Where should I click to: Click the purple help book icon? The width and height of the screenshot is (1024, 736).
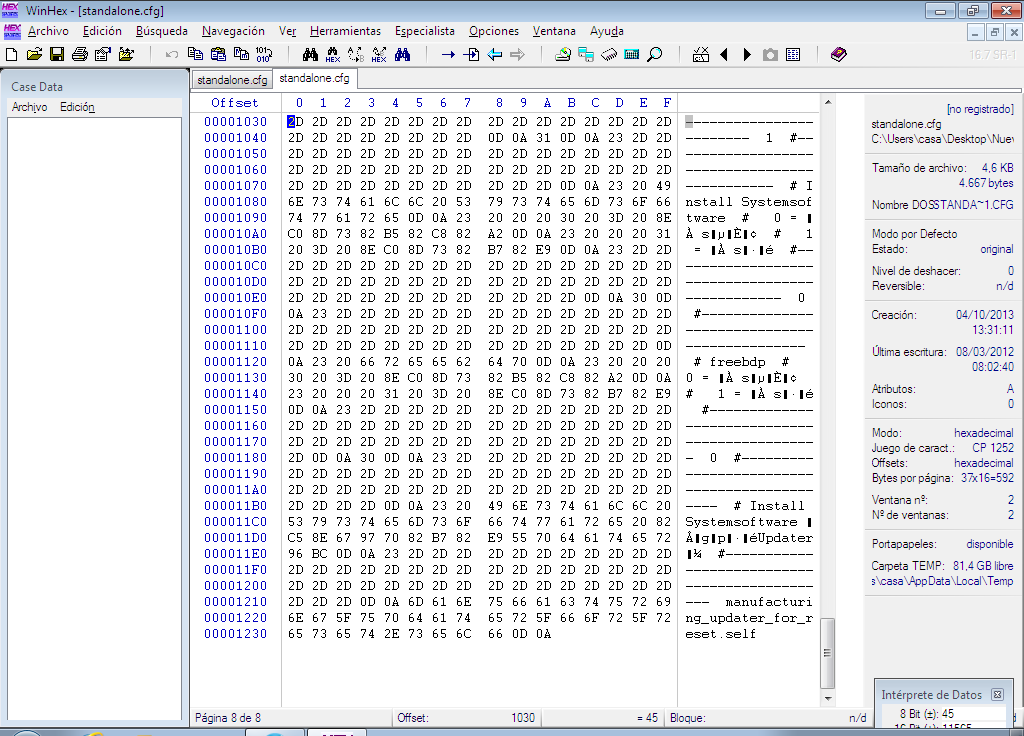tap(838, 54)
